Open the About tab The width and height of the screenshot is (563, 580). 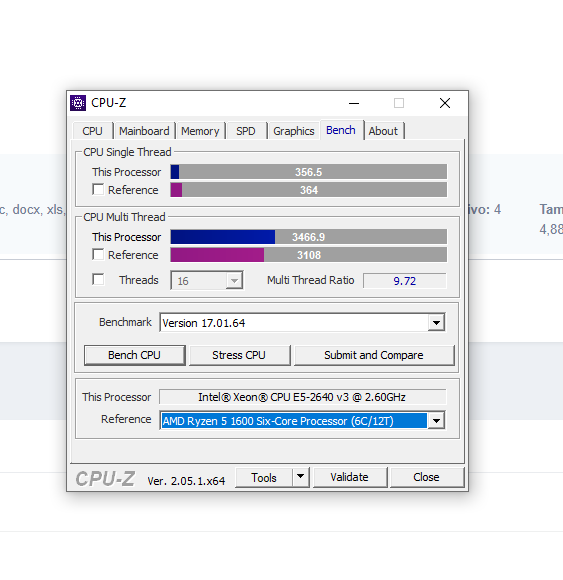(x=383, y=131)
